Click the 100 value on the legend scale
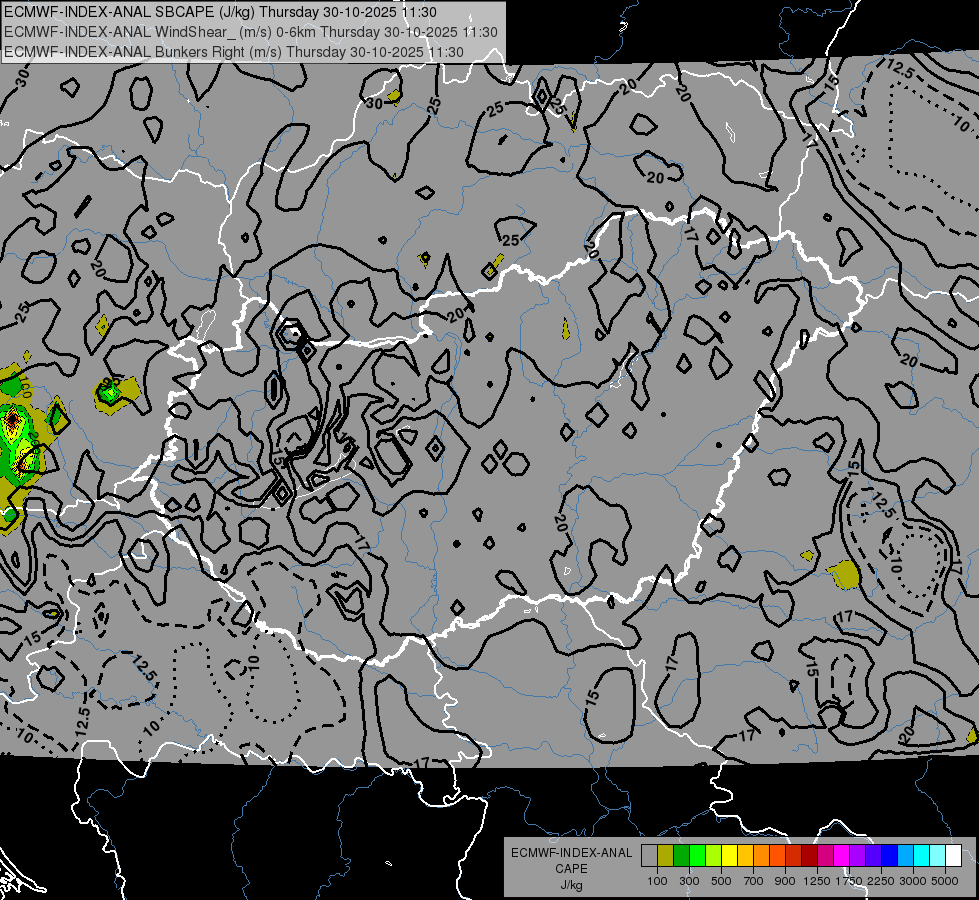This screenshot has height=900, width=979. click(x=657, y=881)
